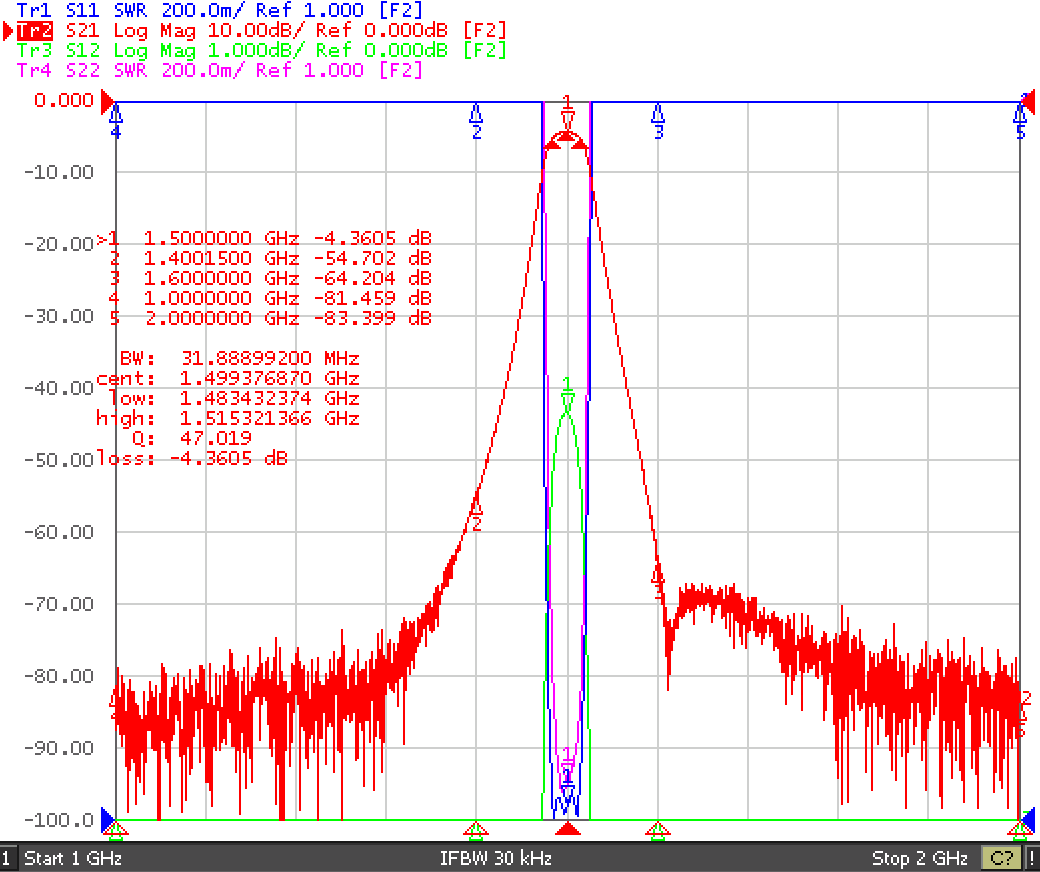Click the red reference level arrow at 0.000
Screen dimensions: 1040x872
pyautogui.click(x=107, y=102)
